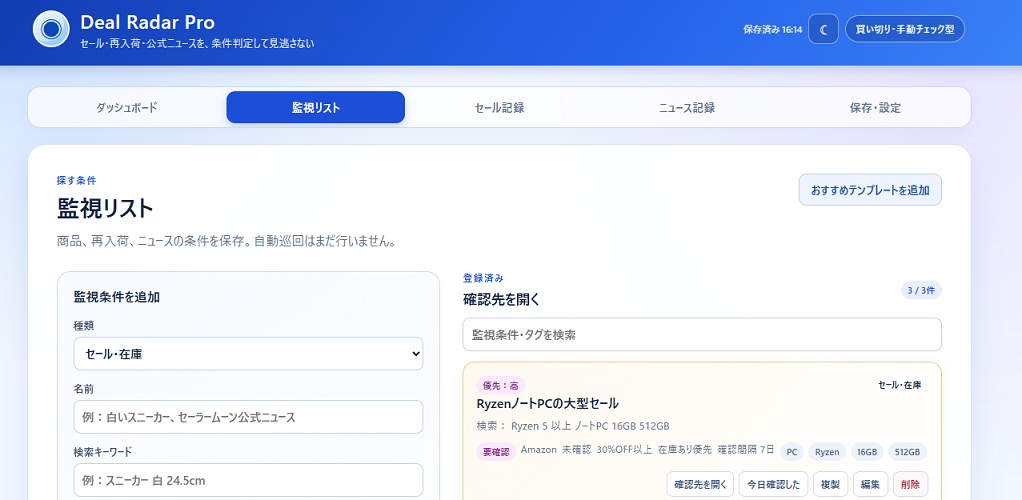Click the 優先：高 priority badge
The height and width of the screenshot is (500, 1022).
501,385
